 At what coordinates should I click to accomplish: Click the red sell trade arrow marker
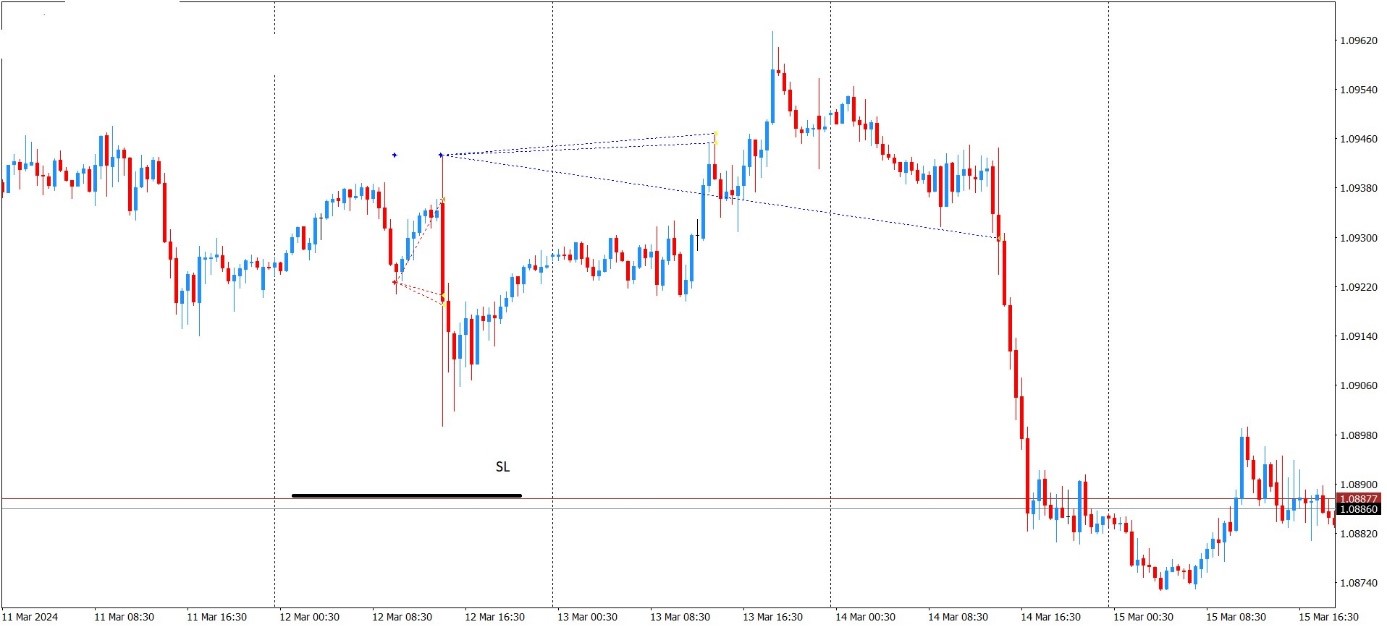(395, 283)
